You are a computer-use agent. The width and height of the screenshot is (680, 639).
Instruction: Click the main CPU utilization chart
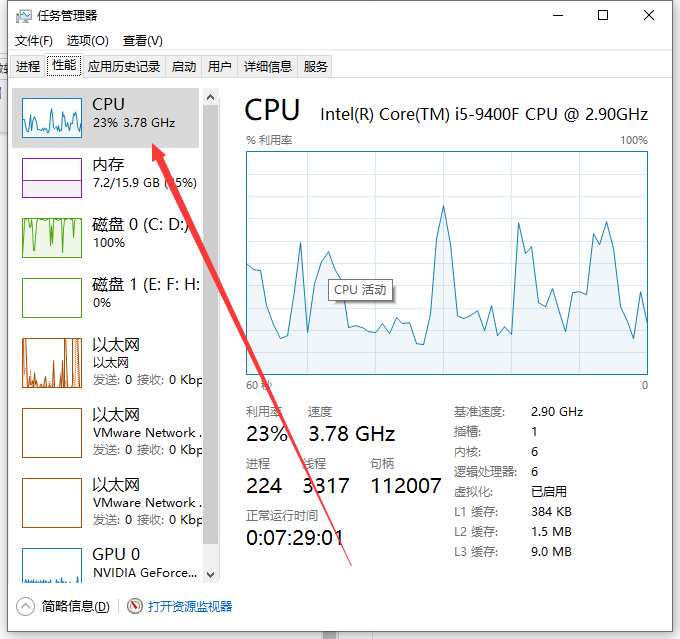point(447,262)
